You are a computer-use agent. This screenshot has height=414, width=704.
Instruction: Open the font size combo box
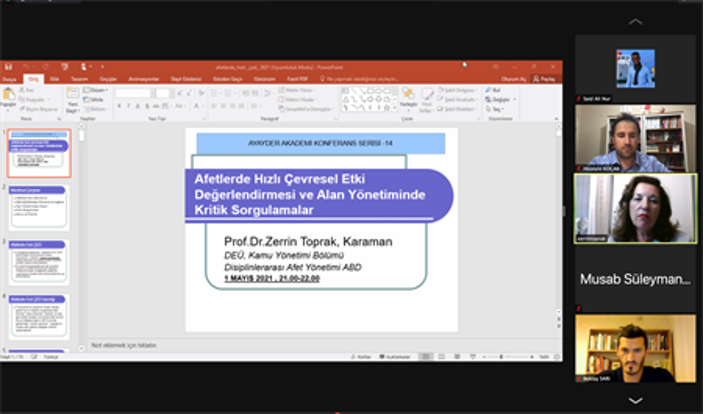coord(164,93)
